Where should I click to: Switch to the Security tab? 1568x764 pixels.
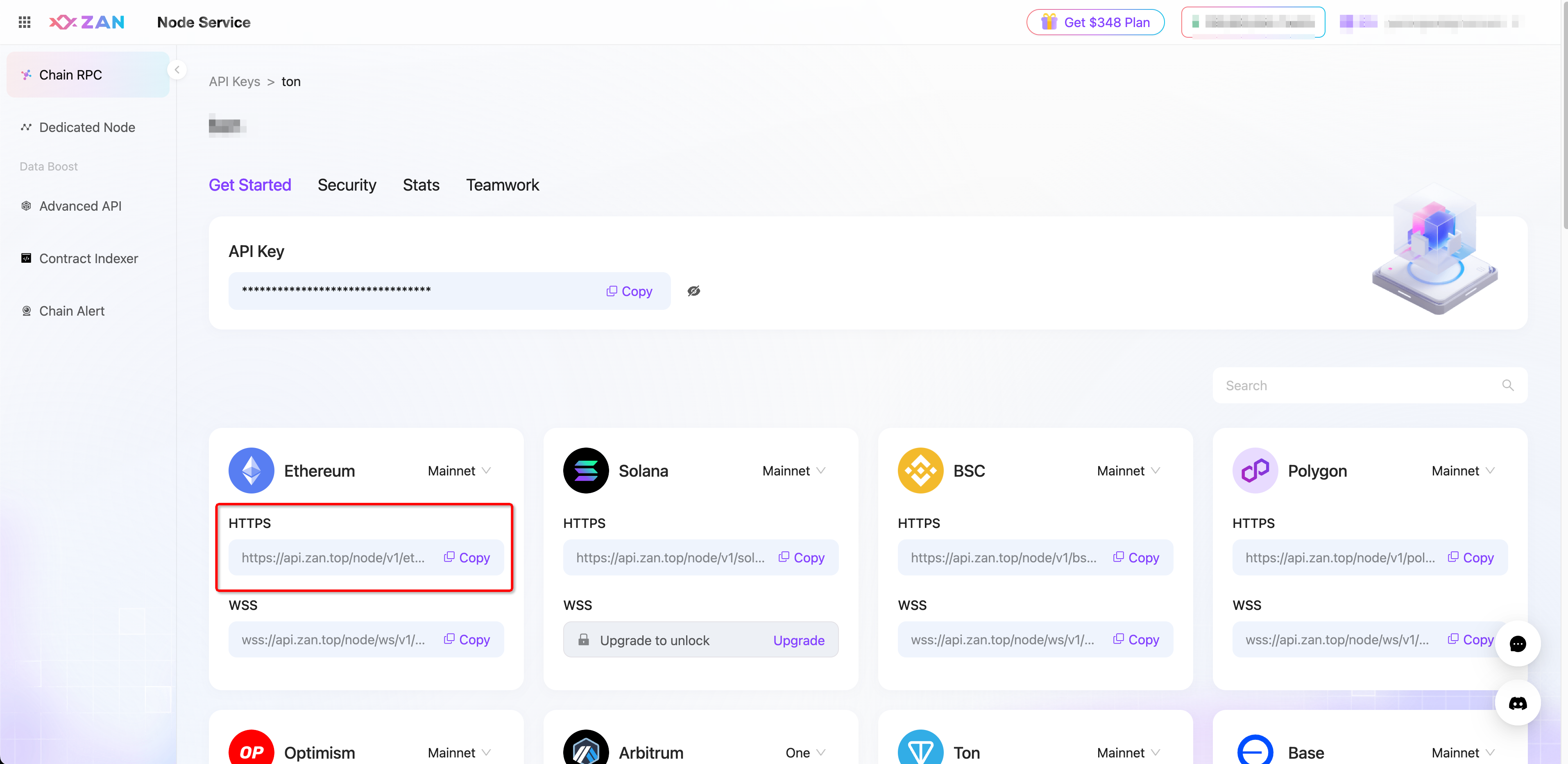(x=347, y=184)
